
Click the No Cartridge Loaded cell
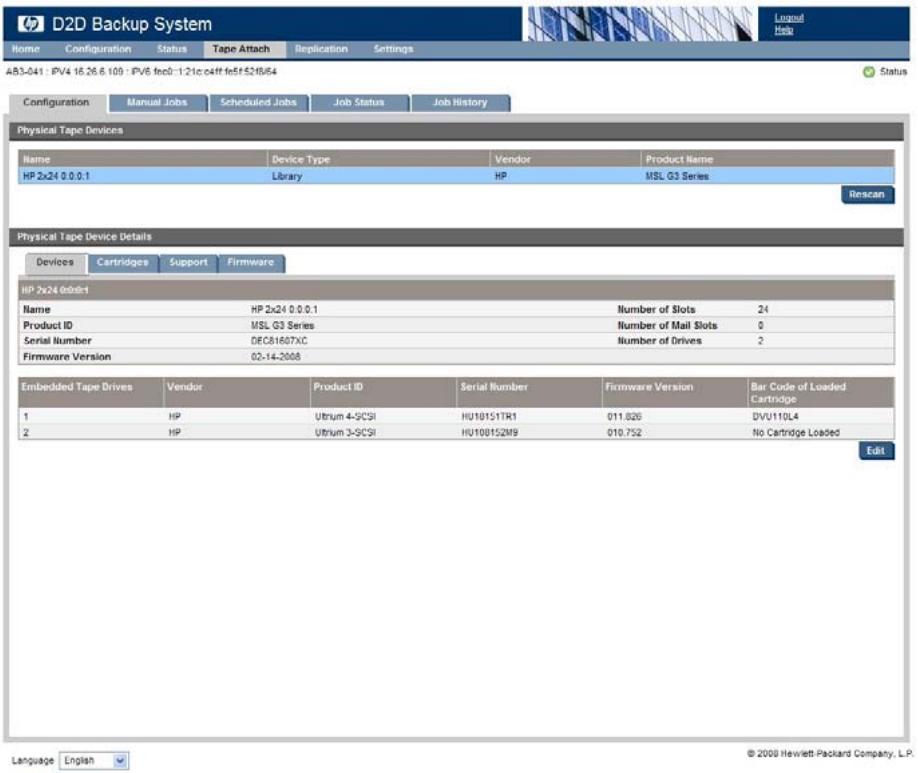796,432
